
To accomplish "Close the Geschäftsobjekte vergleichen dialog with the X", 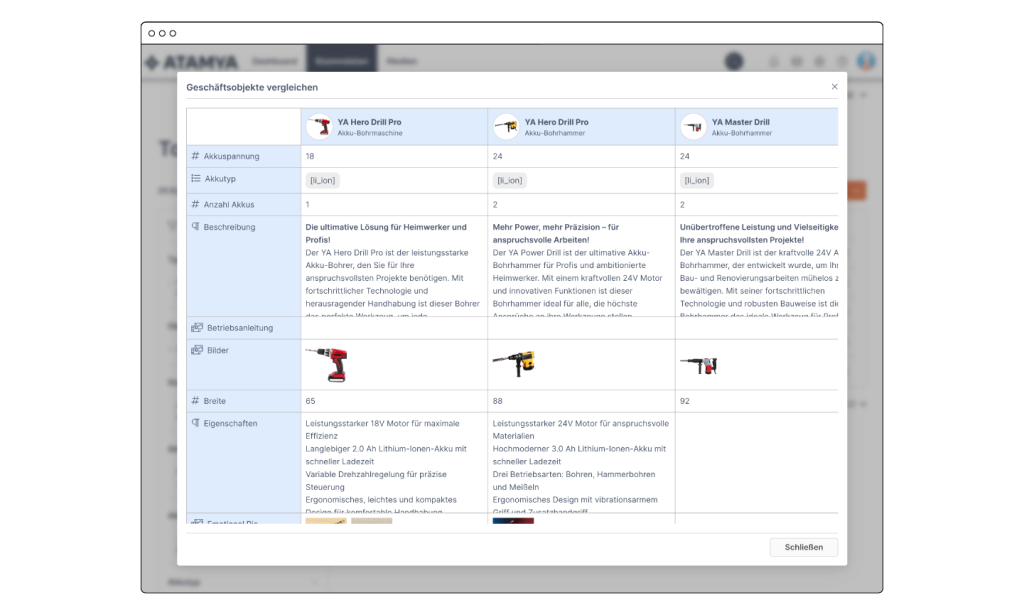I will tap(834, 86).
